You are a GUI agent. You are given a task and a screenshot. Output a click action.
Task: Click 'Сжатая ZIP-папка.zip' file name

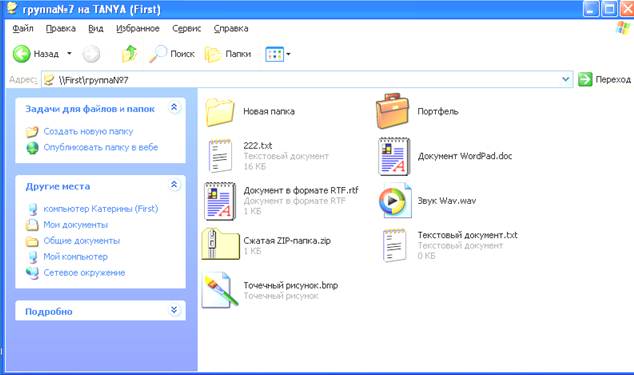(x=287, y=241)
